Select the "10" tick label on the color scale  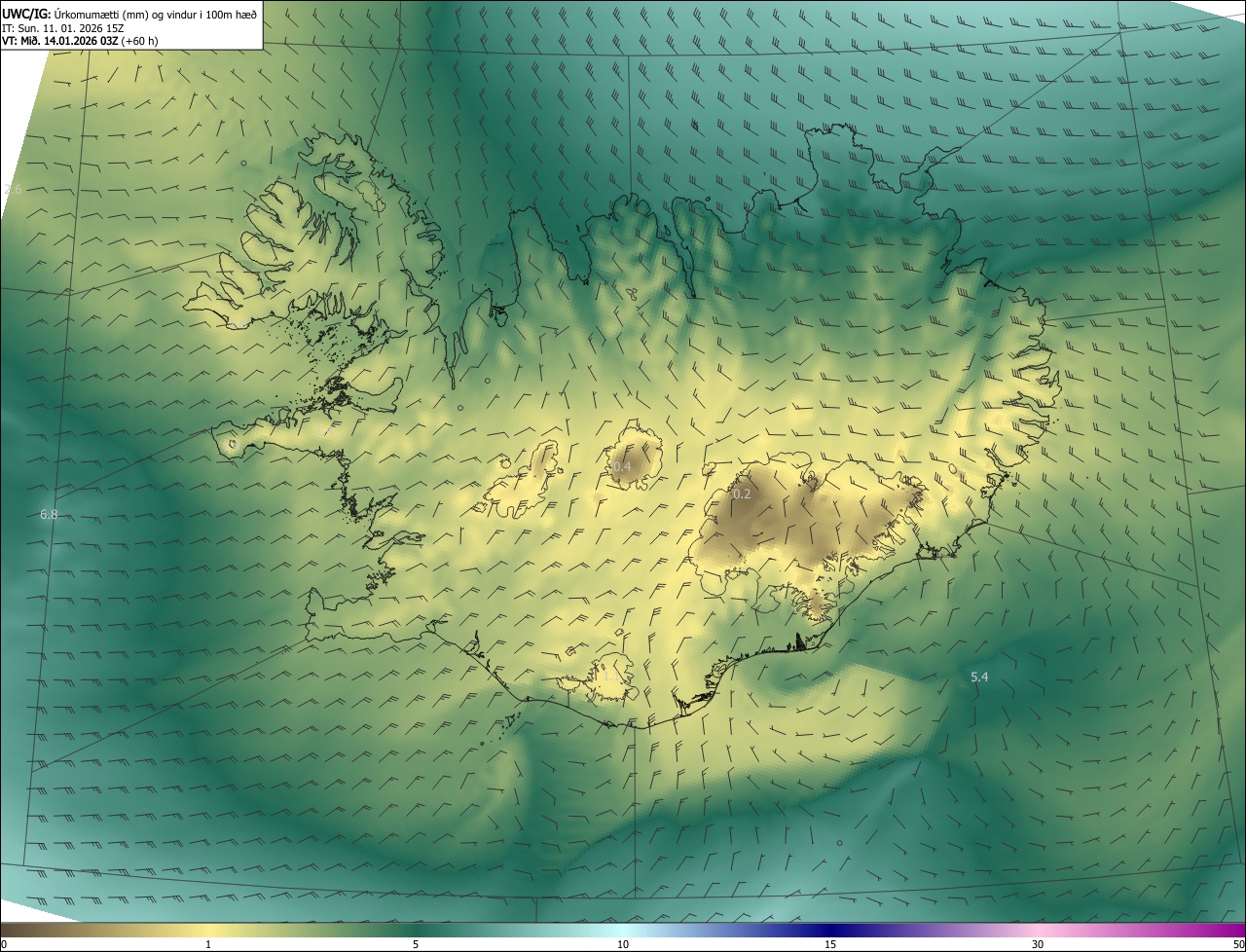point(623,945)
